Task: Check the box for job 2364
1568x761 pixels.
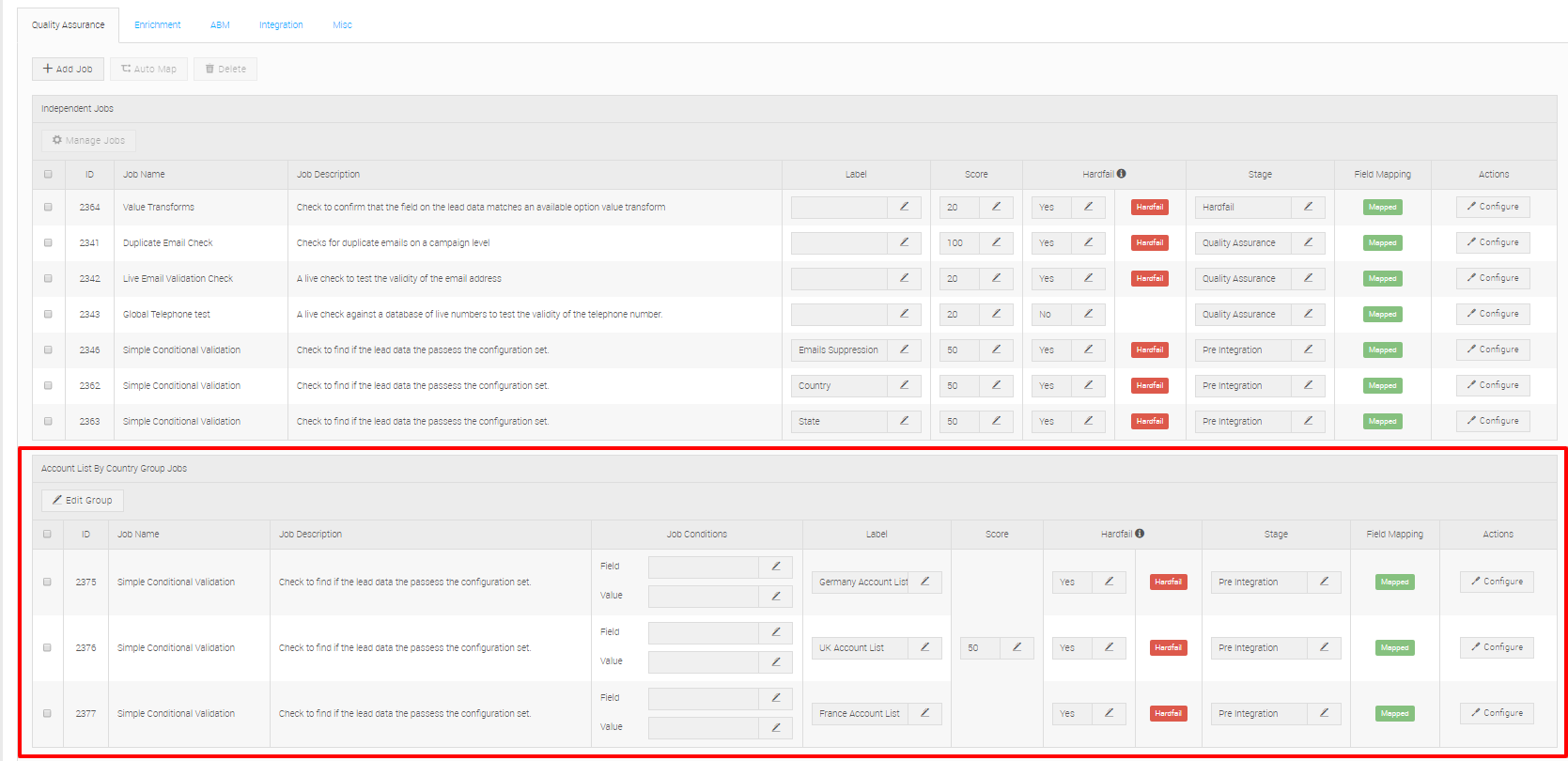Action: pos(48,207)
